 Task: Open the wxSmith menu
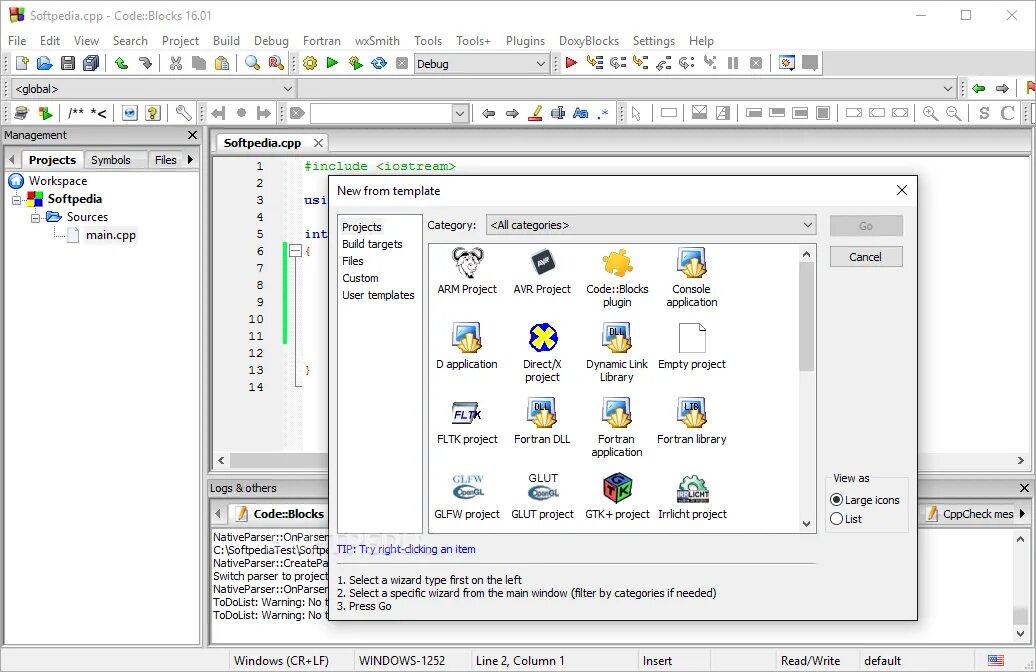[x=377, y=40]
